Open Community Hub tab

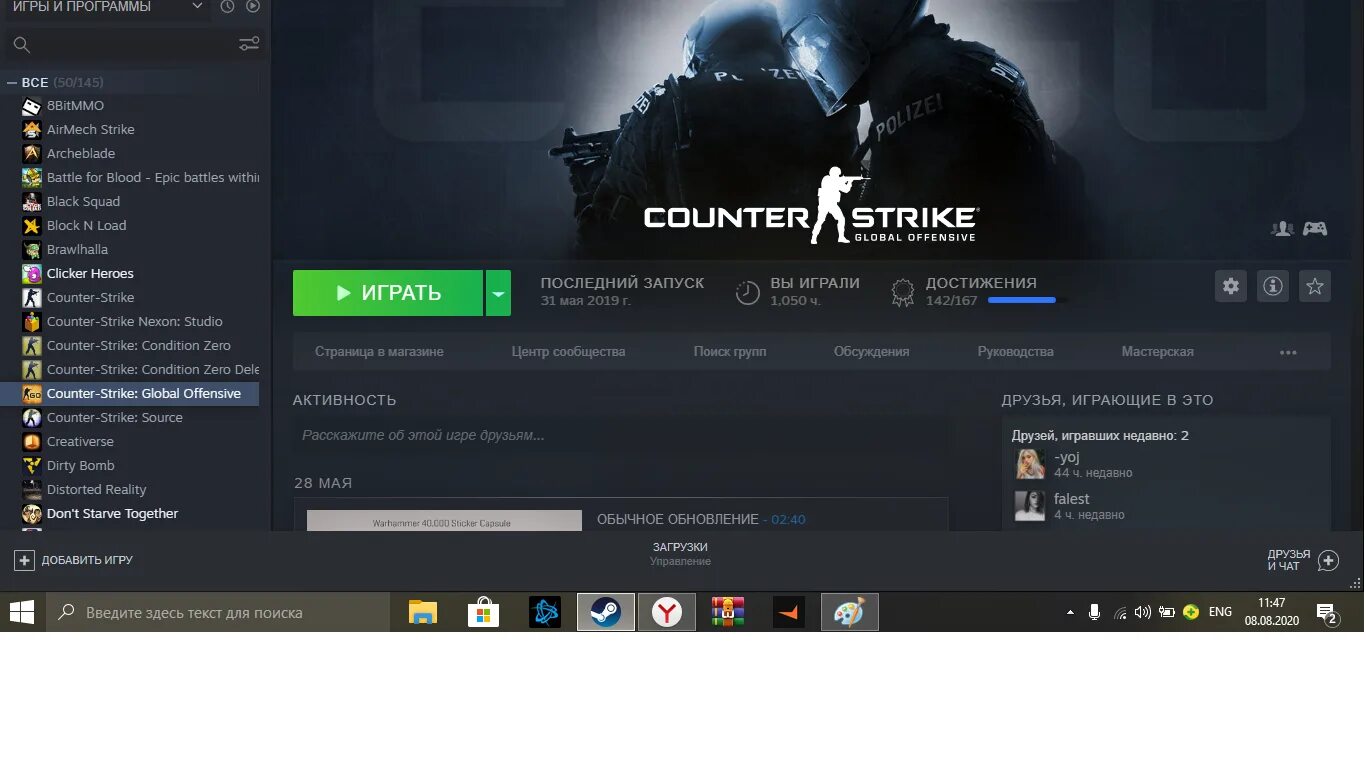[568, 352]
